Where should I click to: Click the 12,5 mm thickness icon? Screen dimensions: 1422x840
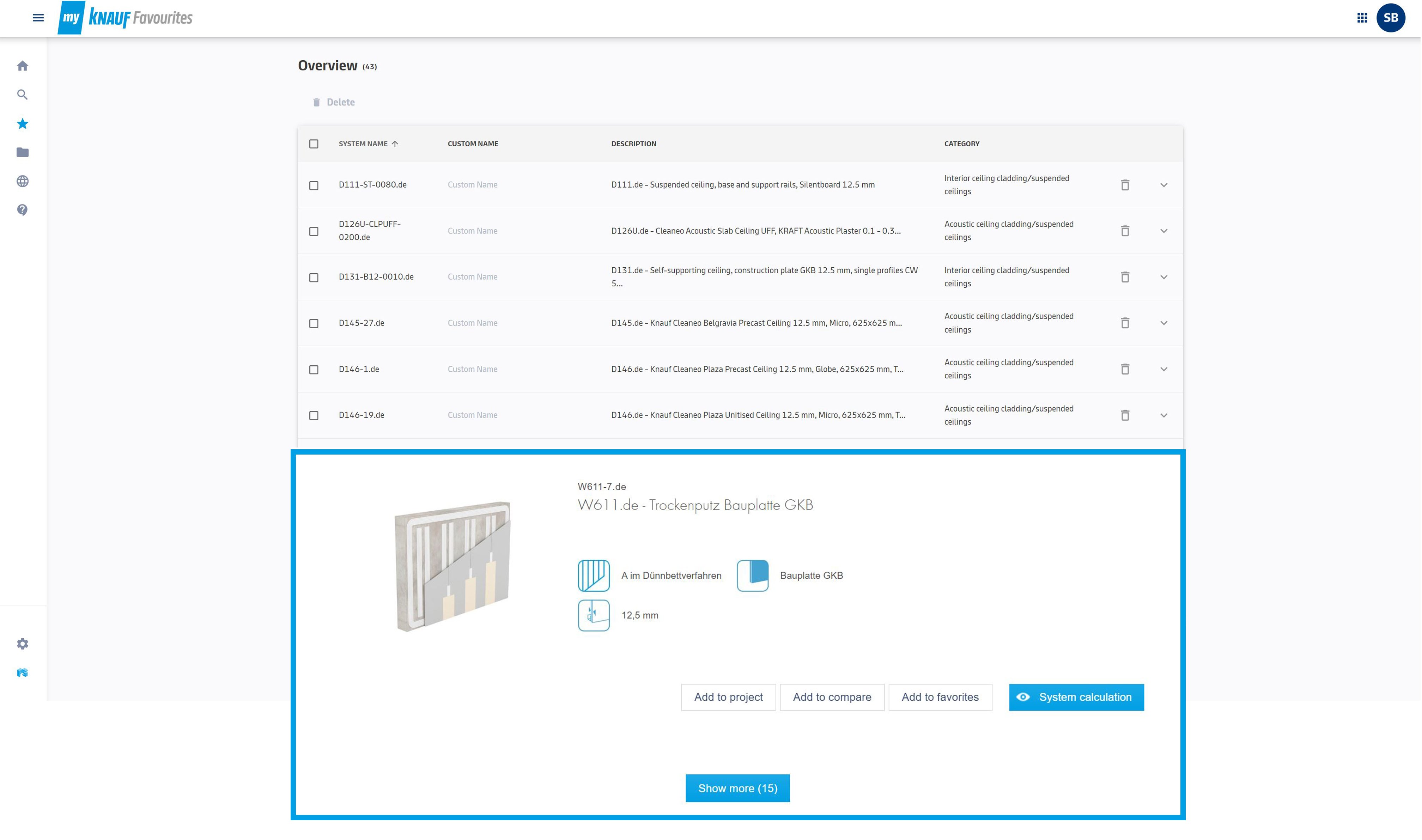[594, 616]
